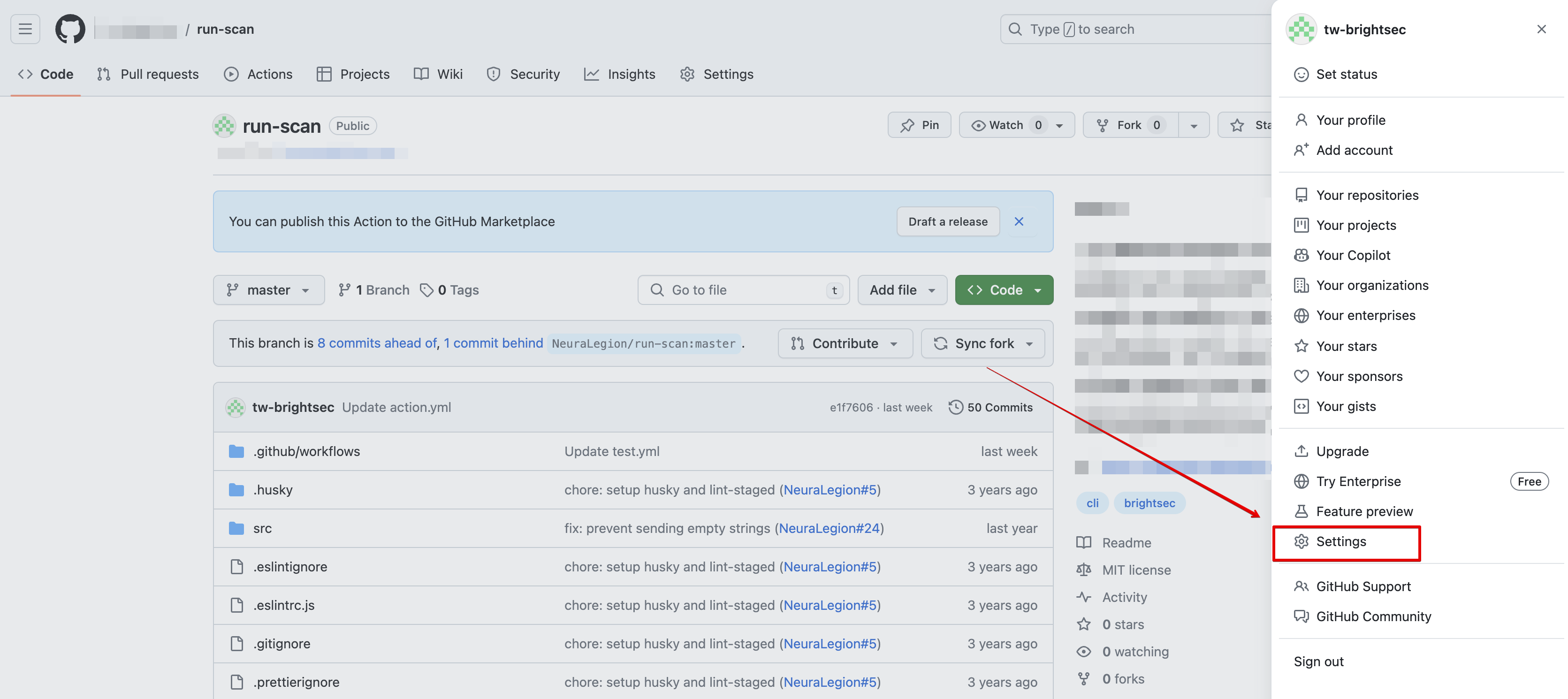Open Your projects
The width and height of the screenshot is (1568, 699).
click(x=1421, y=225)
